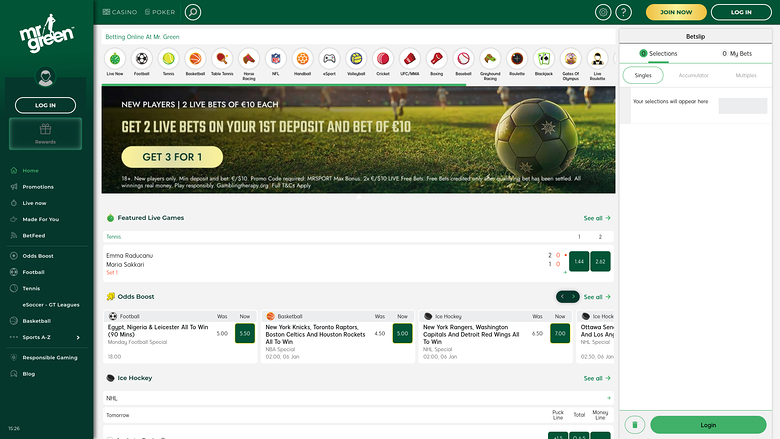Switch to the Selections tab
Viewport: 780px width, 439px height.
pyautogui.click(x=658, y=53)
